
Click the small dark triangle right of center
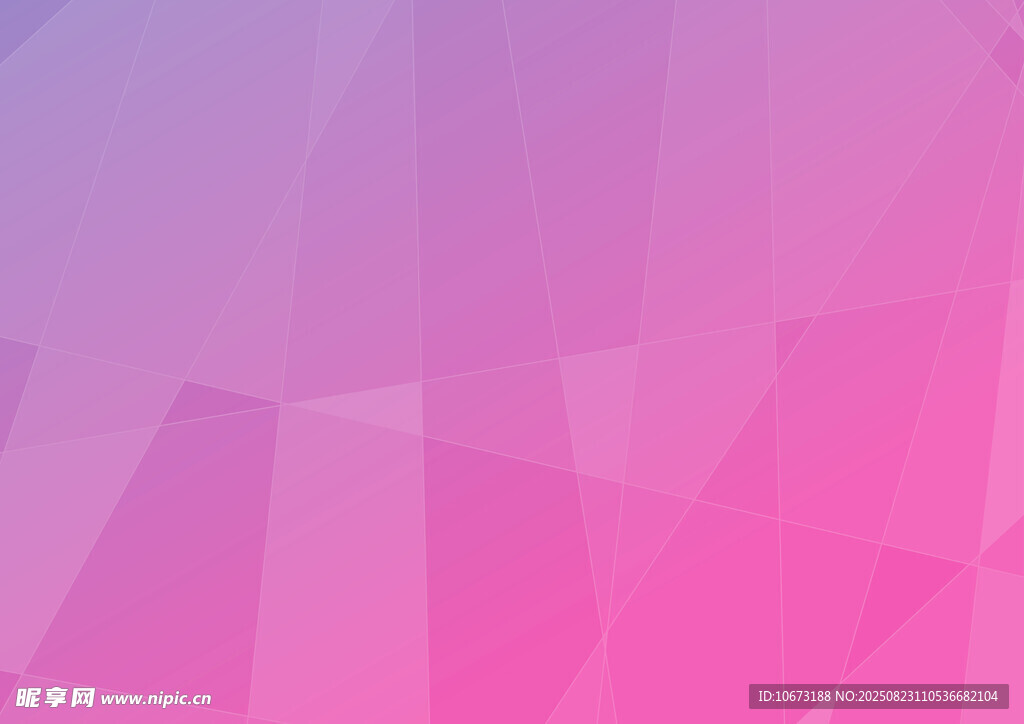tap(789, 335)
